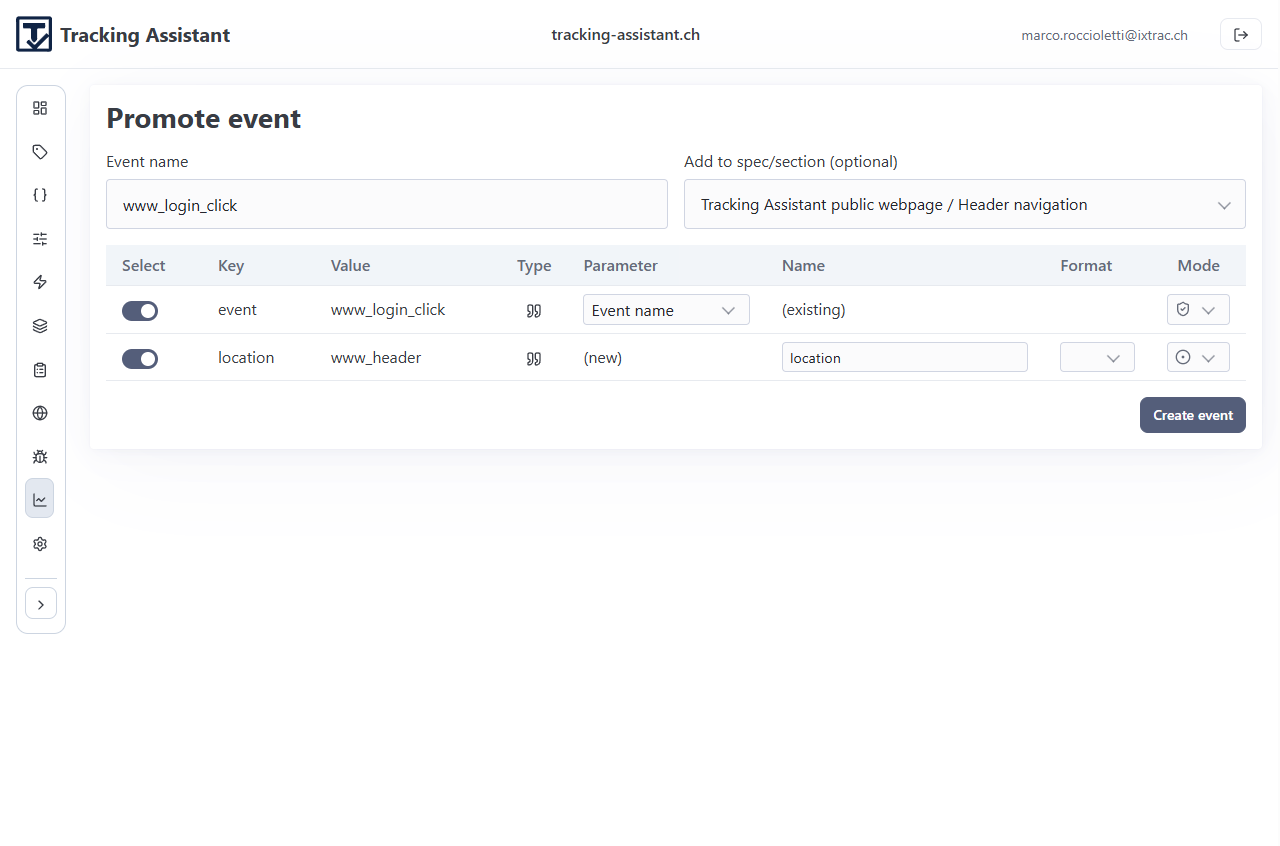The image size is (1280, 846).
Task: Toggle off selection for location row
Action: (140, 359)
